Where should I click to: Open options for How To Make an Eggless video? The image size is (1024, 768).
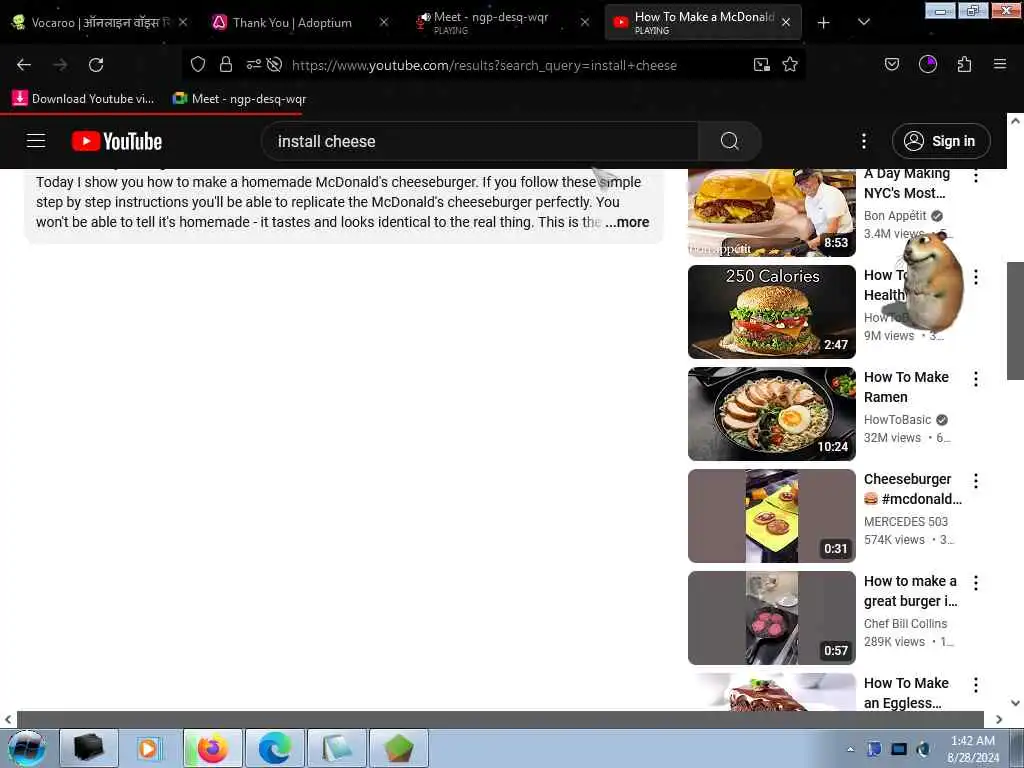(976, 685)
